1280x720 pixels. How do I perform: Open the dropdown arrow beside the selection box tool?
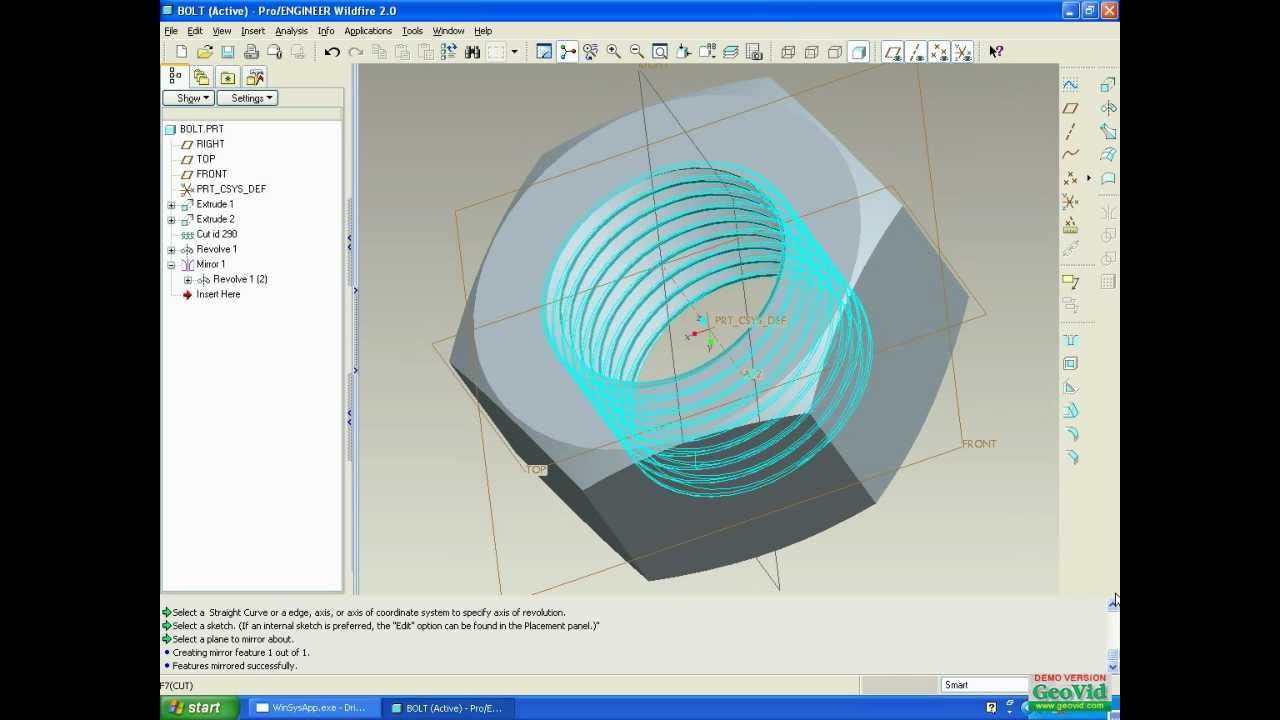pyautogui.click(x=514, y=52)
